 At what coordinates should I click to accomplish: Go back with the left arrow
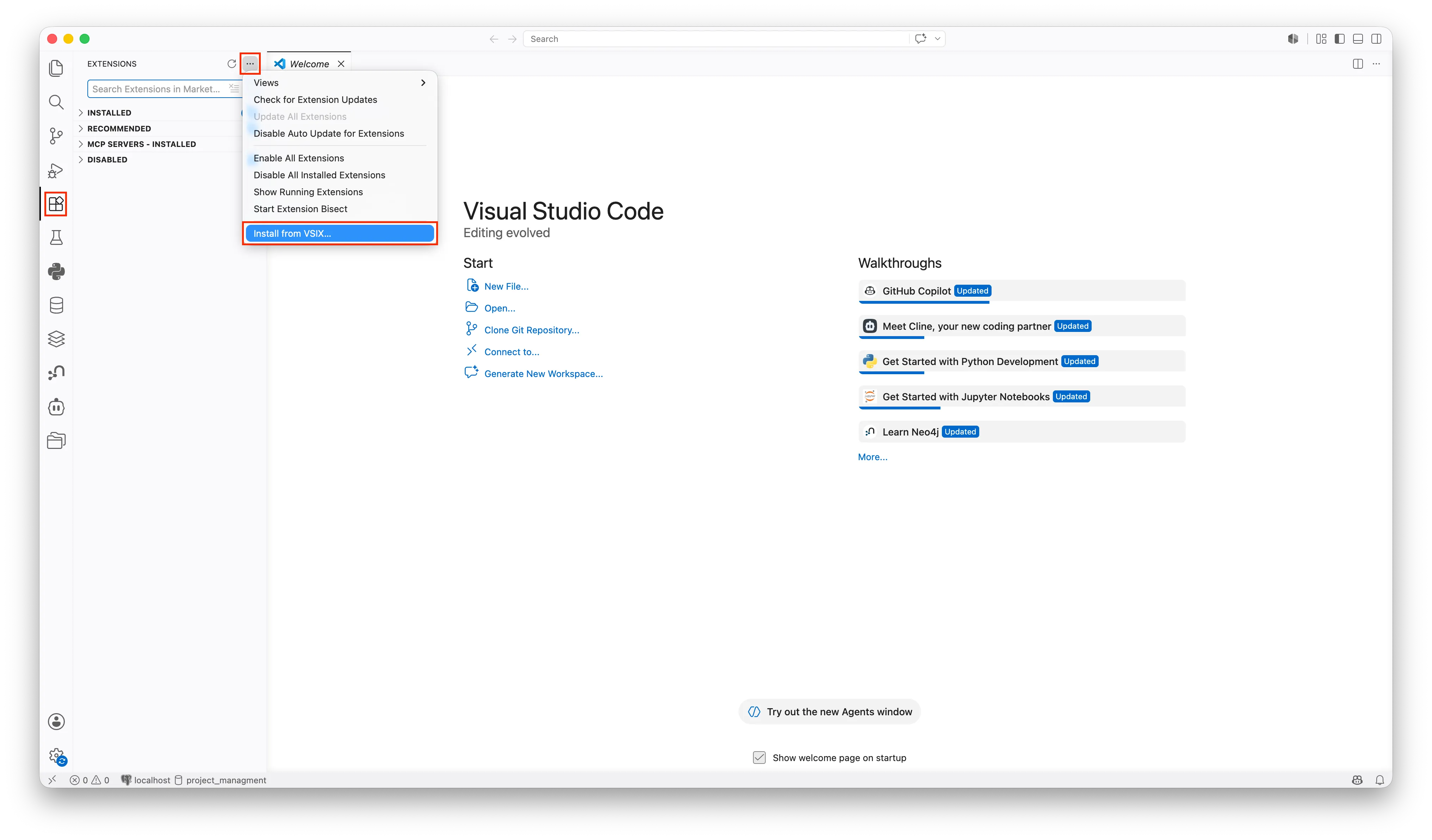(x=494, y=39)
